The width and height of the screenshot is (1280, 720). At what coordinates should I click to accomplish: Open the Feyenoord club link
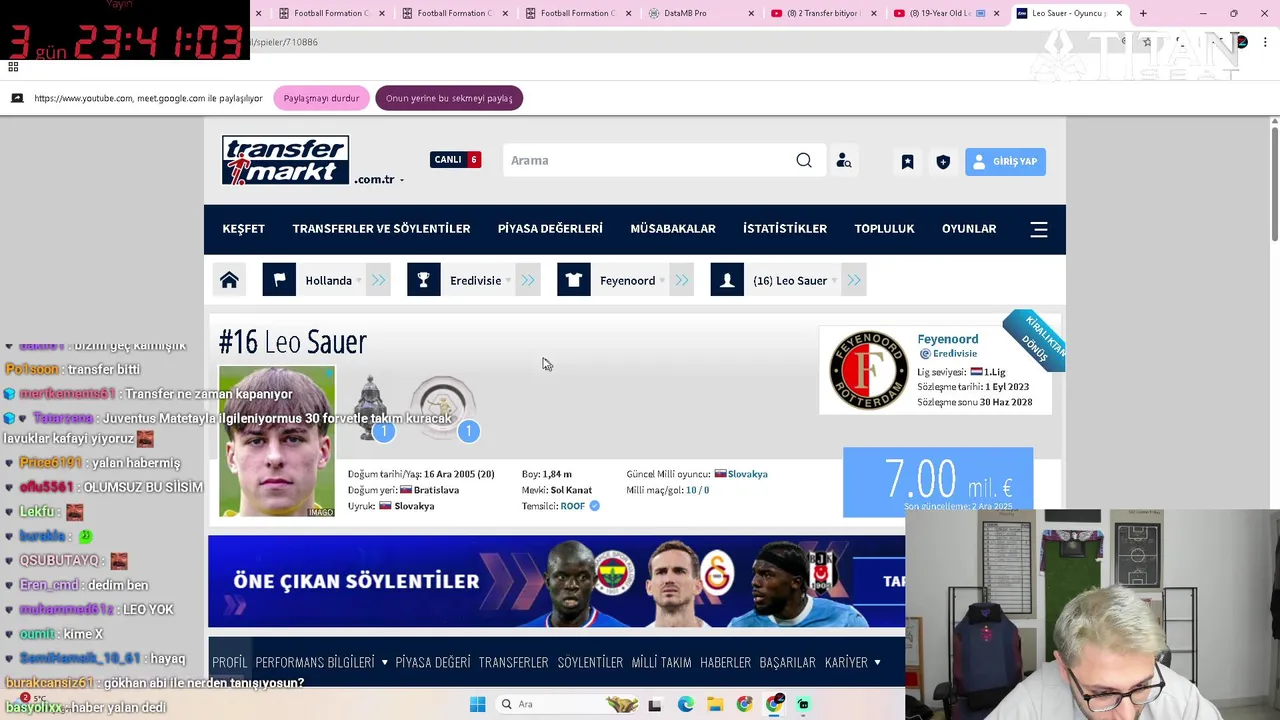(948, 339)
